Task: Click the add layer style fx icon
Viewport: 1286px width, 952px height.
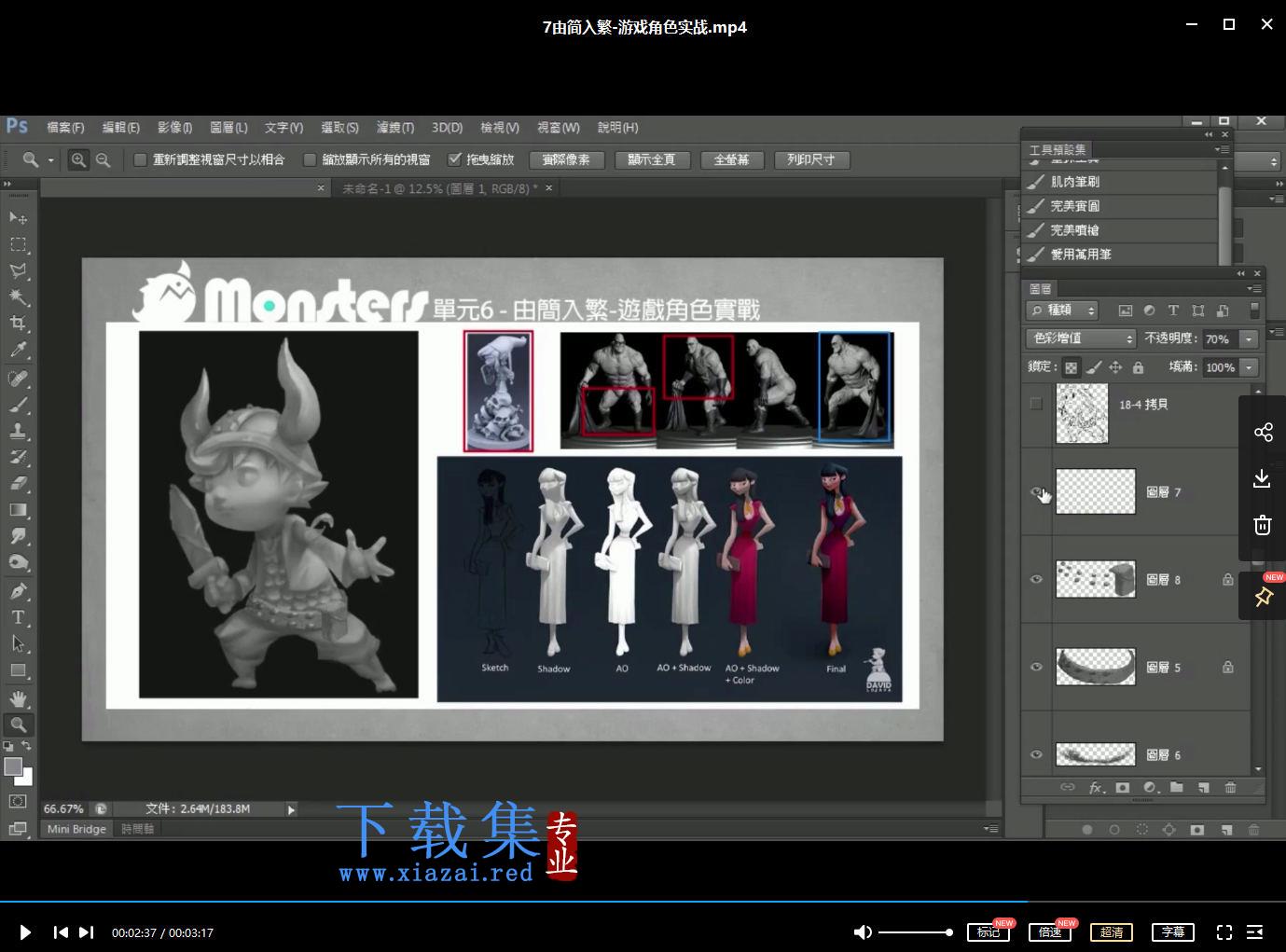Action: tap(1097, 788)
